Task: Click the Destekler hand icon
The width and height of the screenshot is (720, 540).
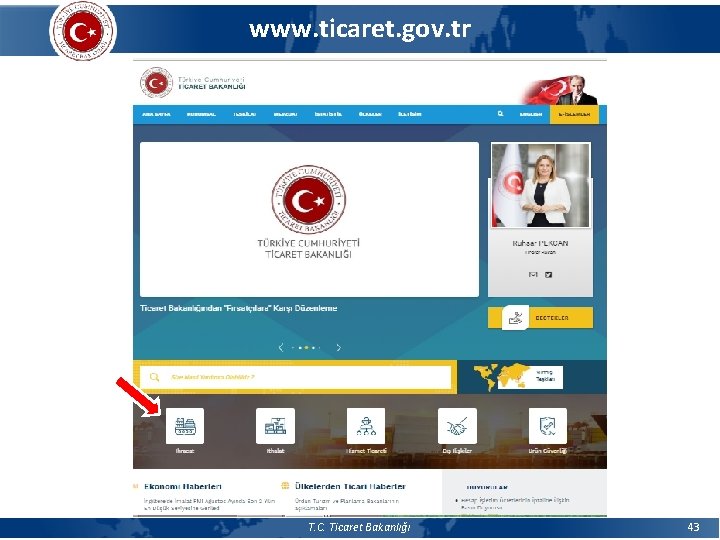Action: 515,317
